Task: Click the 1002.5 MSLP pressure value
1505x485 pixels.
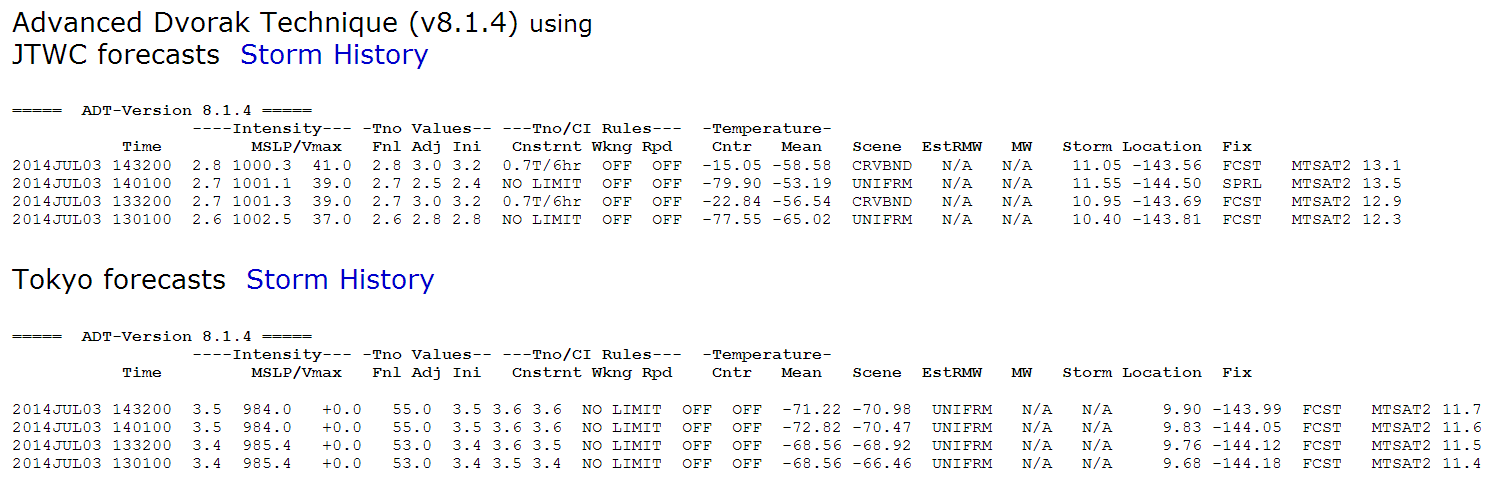Action: [261, 219]
